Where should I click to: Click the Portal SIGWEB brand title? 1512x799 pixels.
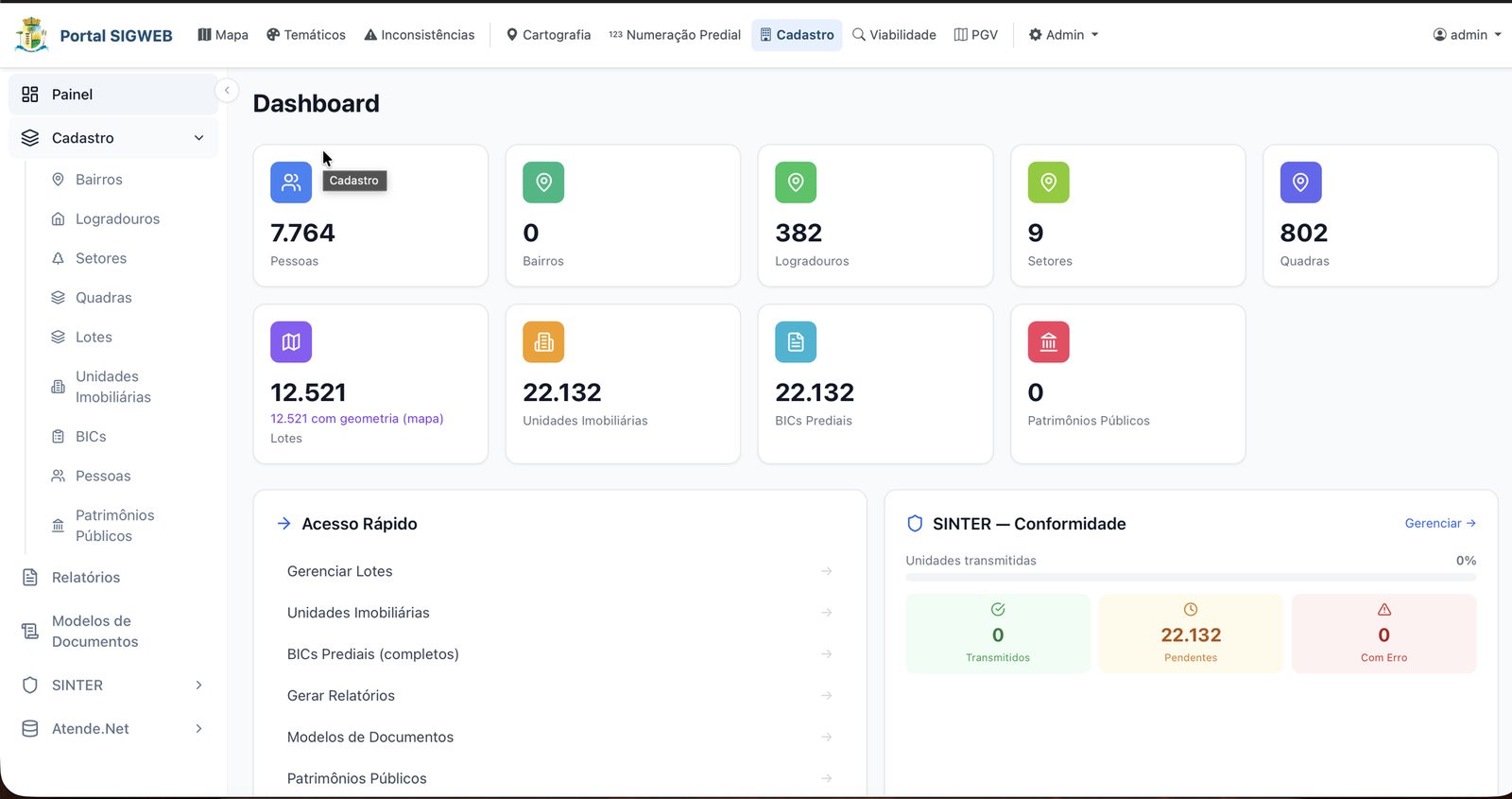click(116, 36)
